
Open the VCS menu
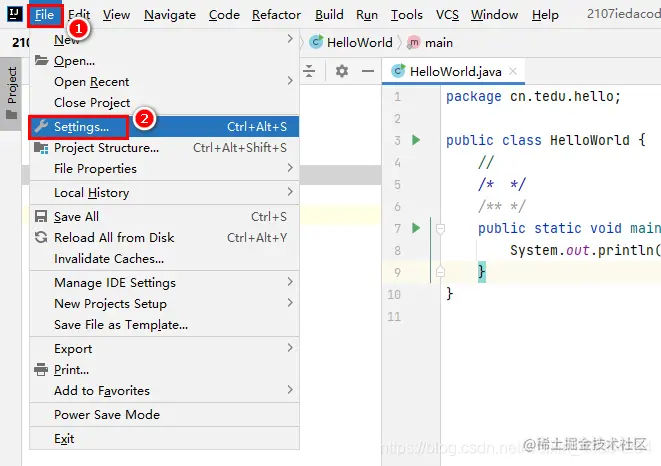[447, 15]
